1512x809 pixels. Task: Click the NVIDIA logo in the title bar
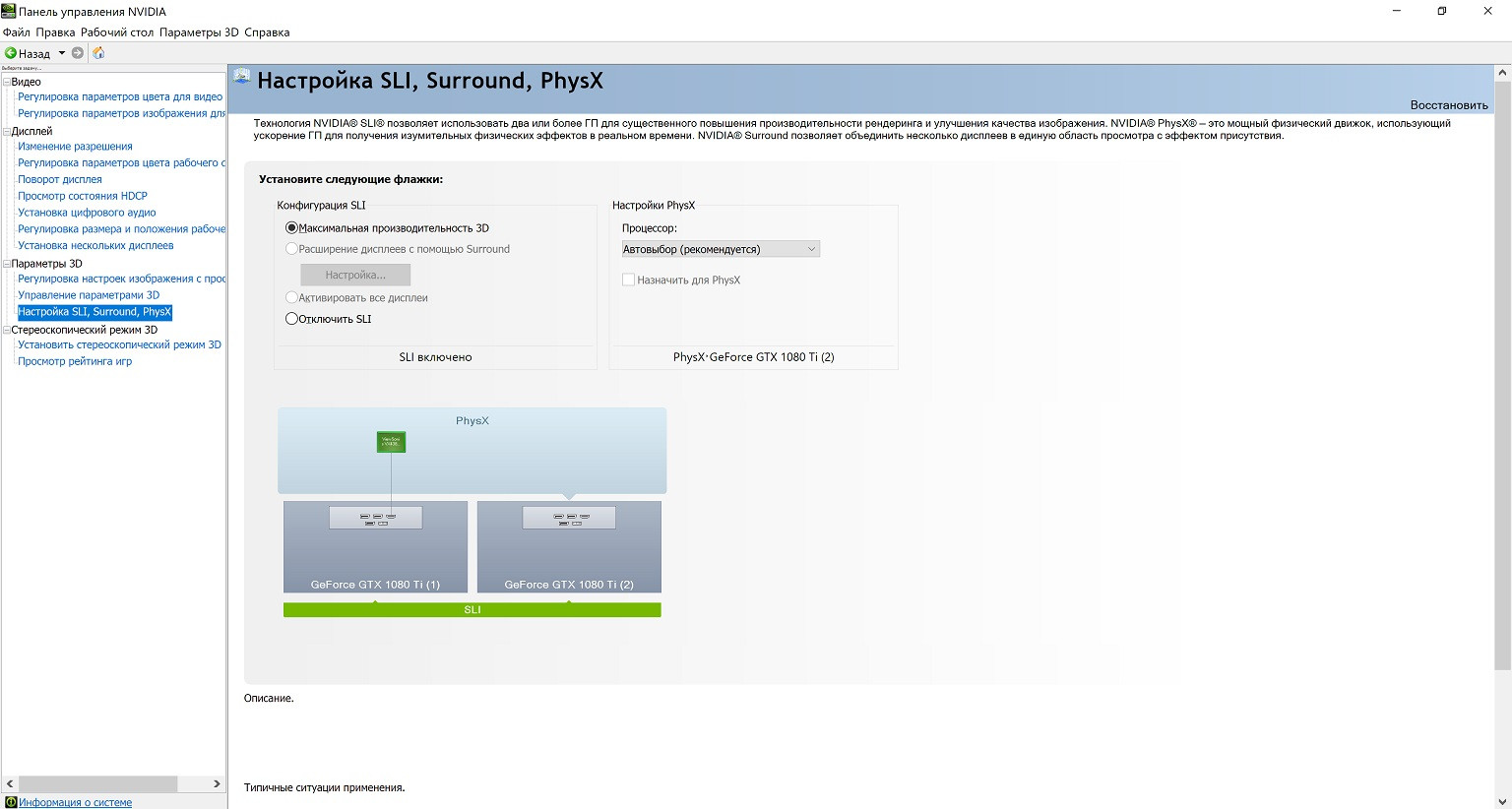click(9, 11)
